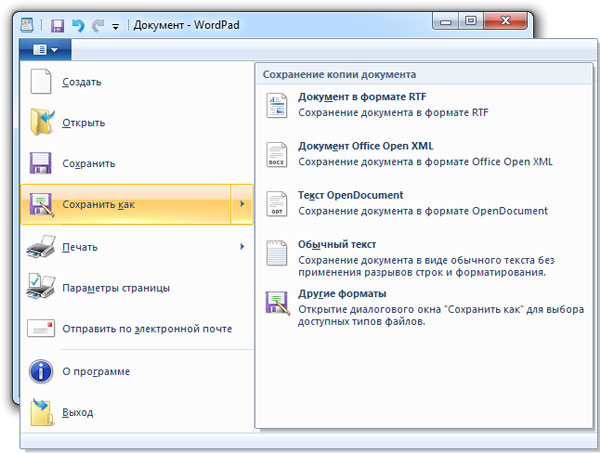This screenshot has height=453, width=600.
Task: Click the RTF document icon
Action: point(277,106)
